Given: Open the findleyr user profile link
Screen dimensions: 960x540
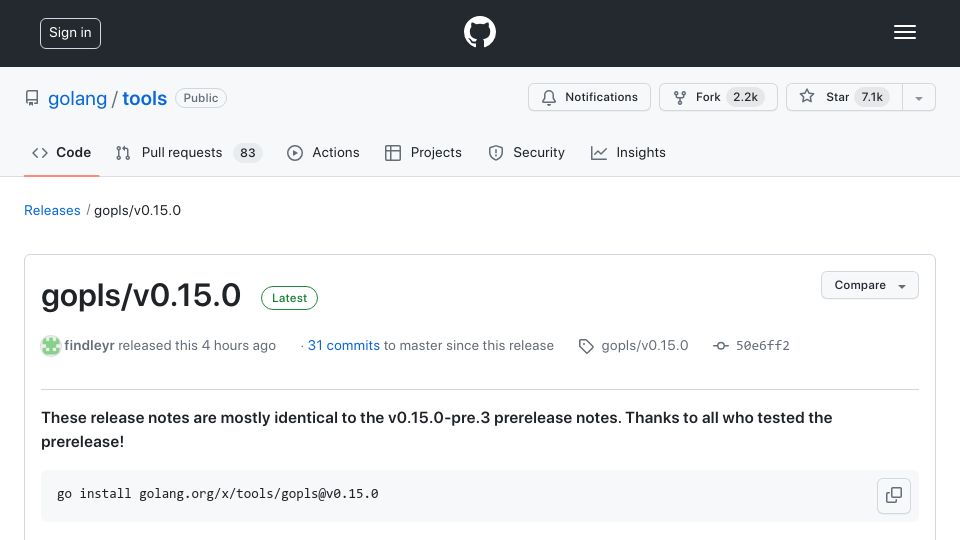Looking at the screenshot, I should [x=89, y=345].
